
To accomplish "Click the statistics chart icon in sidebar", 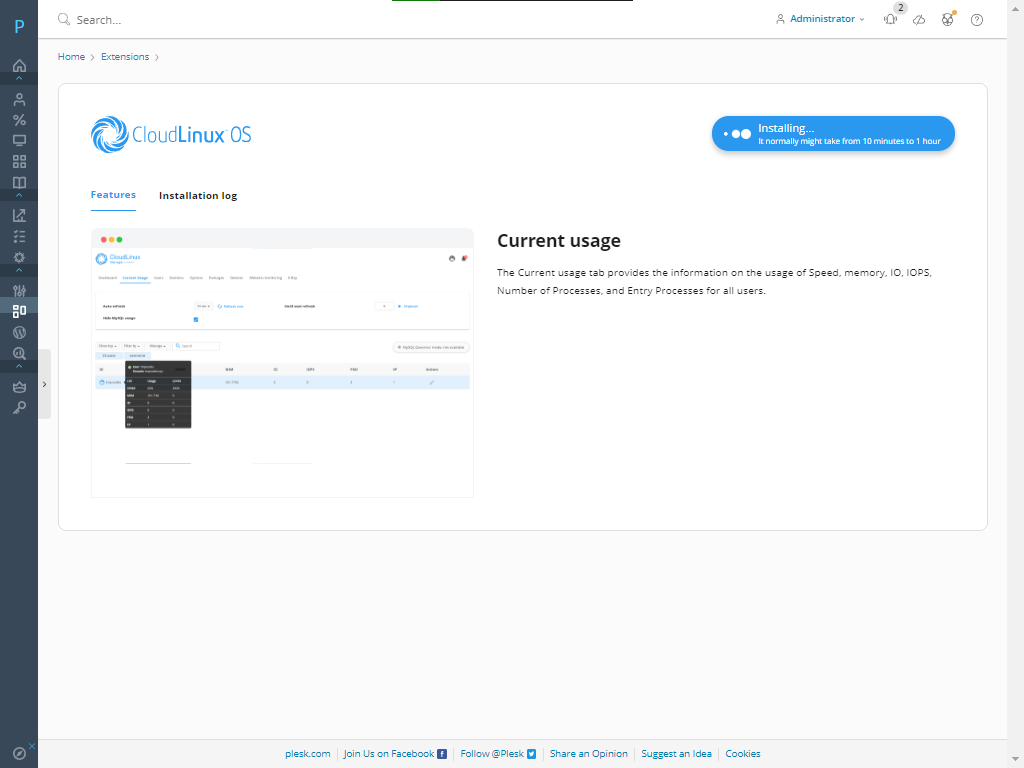I will click(19, 215).
